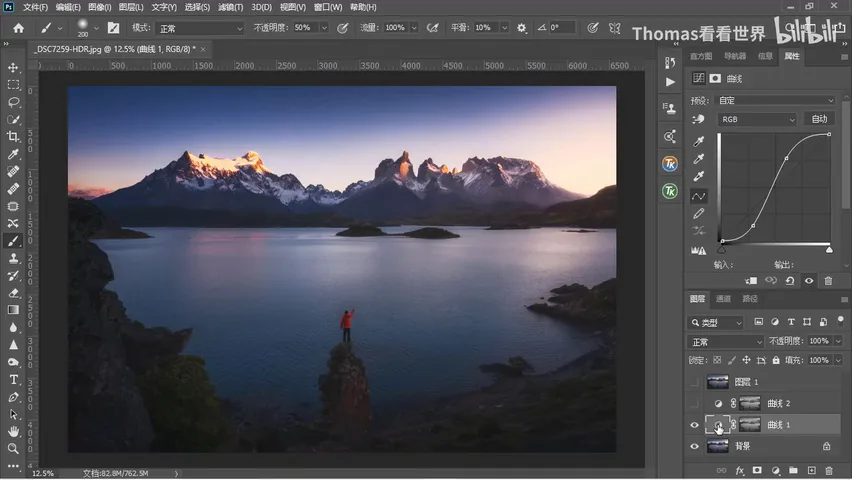Create new adjustment layer icon
Image resolution: width=852 pixels, height=480 pixels.
[775, 471]
